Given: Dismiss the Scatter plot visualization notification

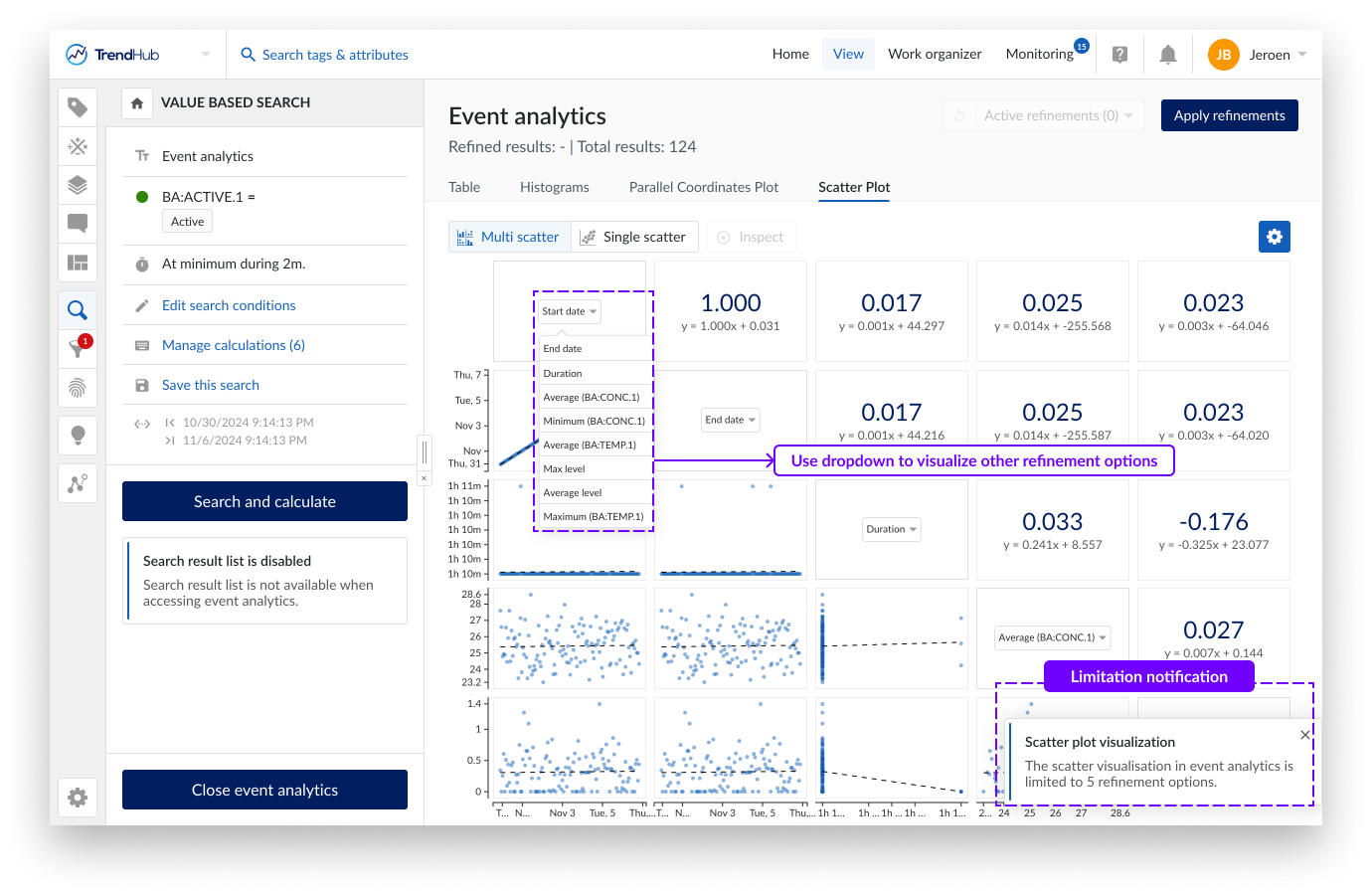Looking at the screenshot, I should pyautogui.click(x=1304, y=735).
